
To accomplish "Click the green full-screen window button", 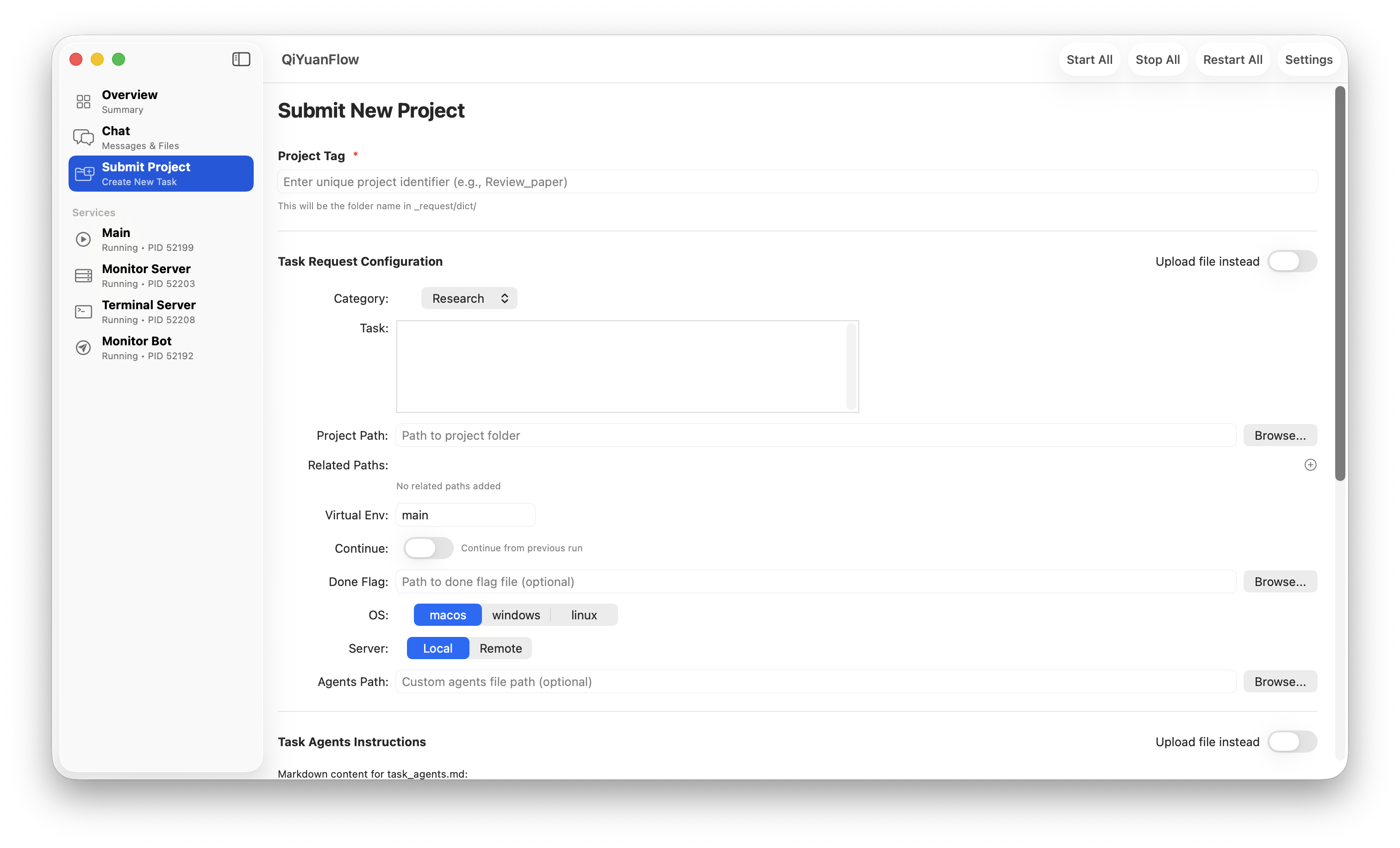I will tap(119, 59).
